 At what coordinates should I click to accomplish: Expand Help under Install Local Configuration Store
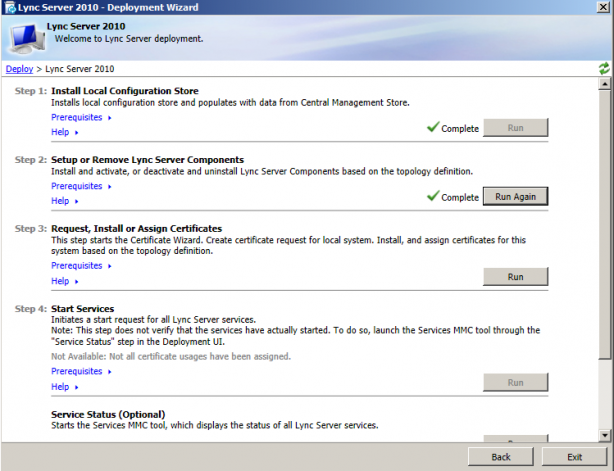(65, 132)
